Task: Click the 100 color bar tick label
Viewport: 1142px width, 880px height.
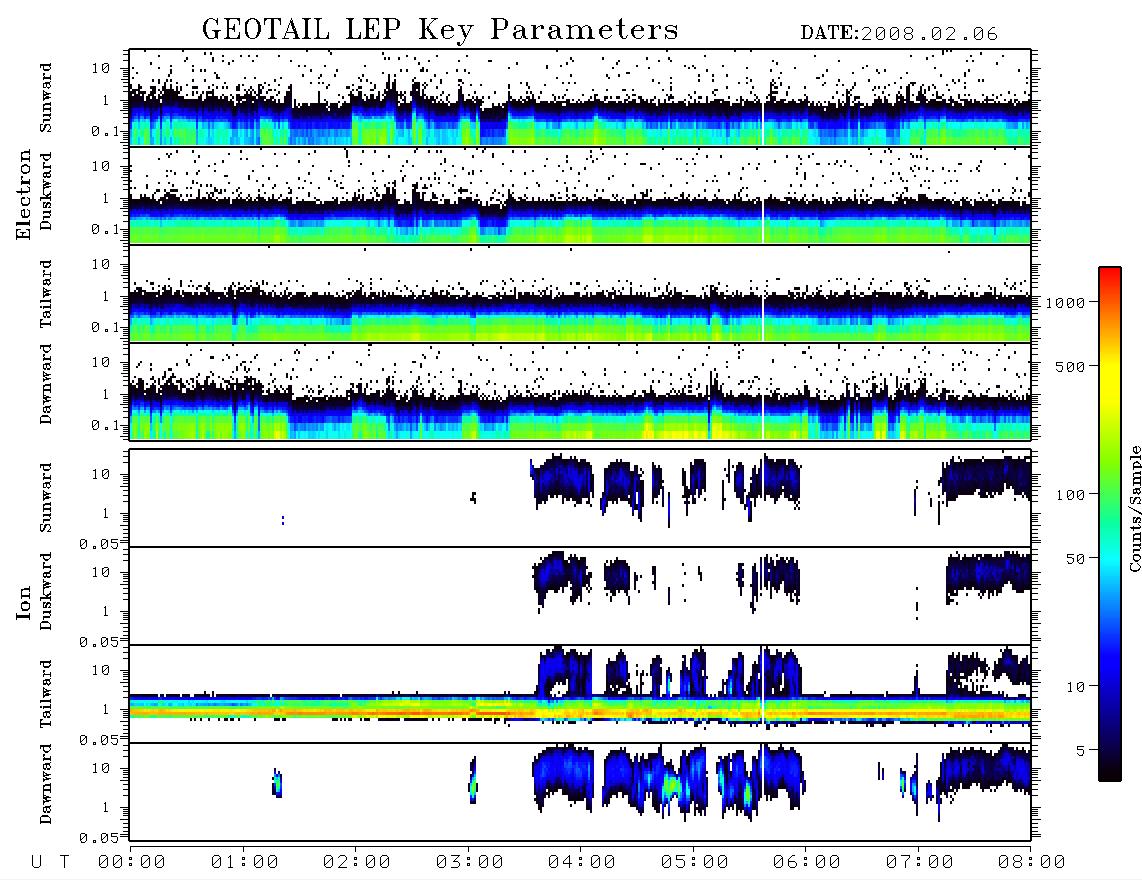Action: pyautogui.click(x=1070, y=495)
